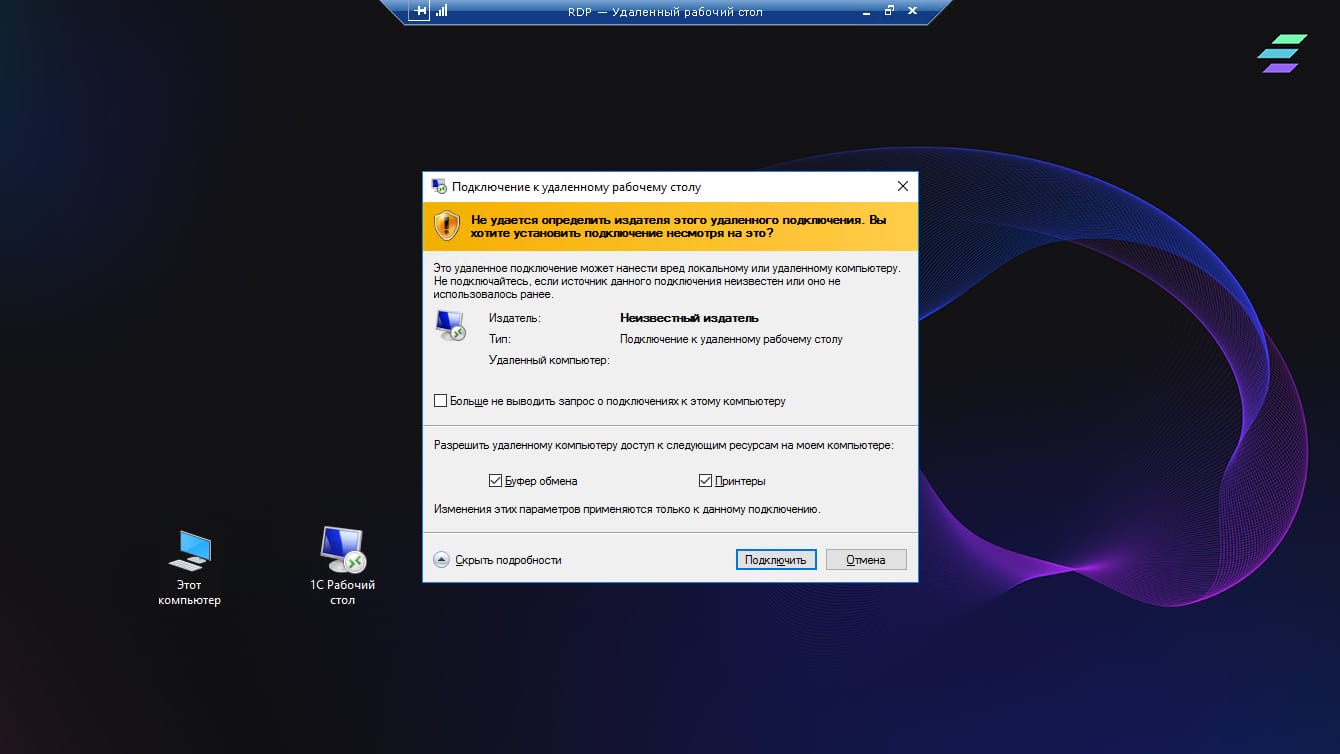The height and width of the screenshot is (754, 1340).
Task: Disable the 'Принтеры' resource checkbox
Action: coord(705,480)
